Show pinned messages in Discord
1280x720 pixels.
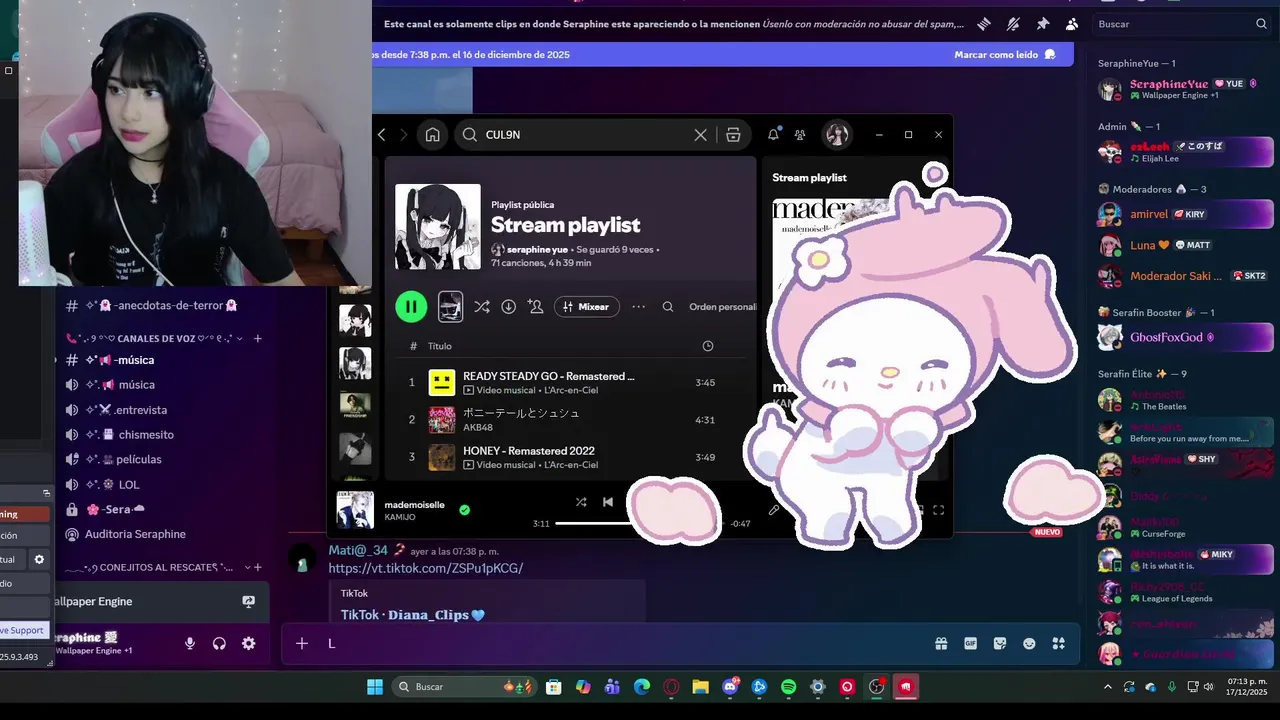click(x=1043, y=24)
